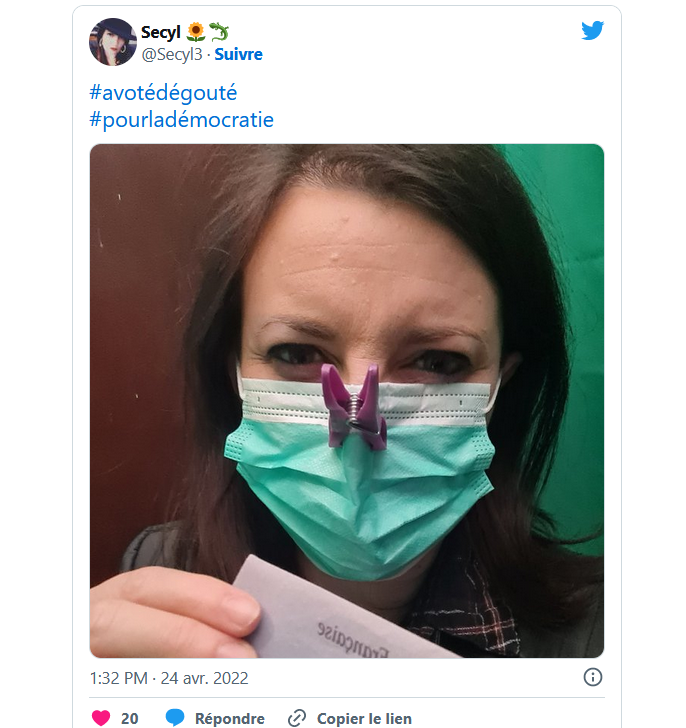Screen dimensions: 686x728
Task: Click the 24 avr. 2022 date
Action: 205,678
